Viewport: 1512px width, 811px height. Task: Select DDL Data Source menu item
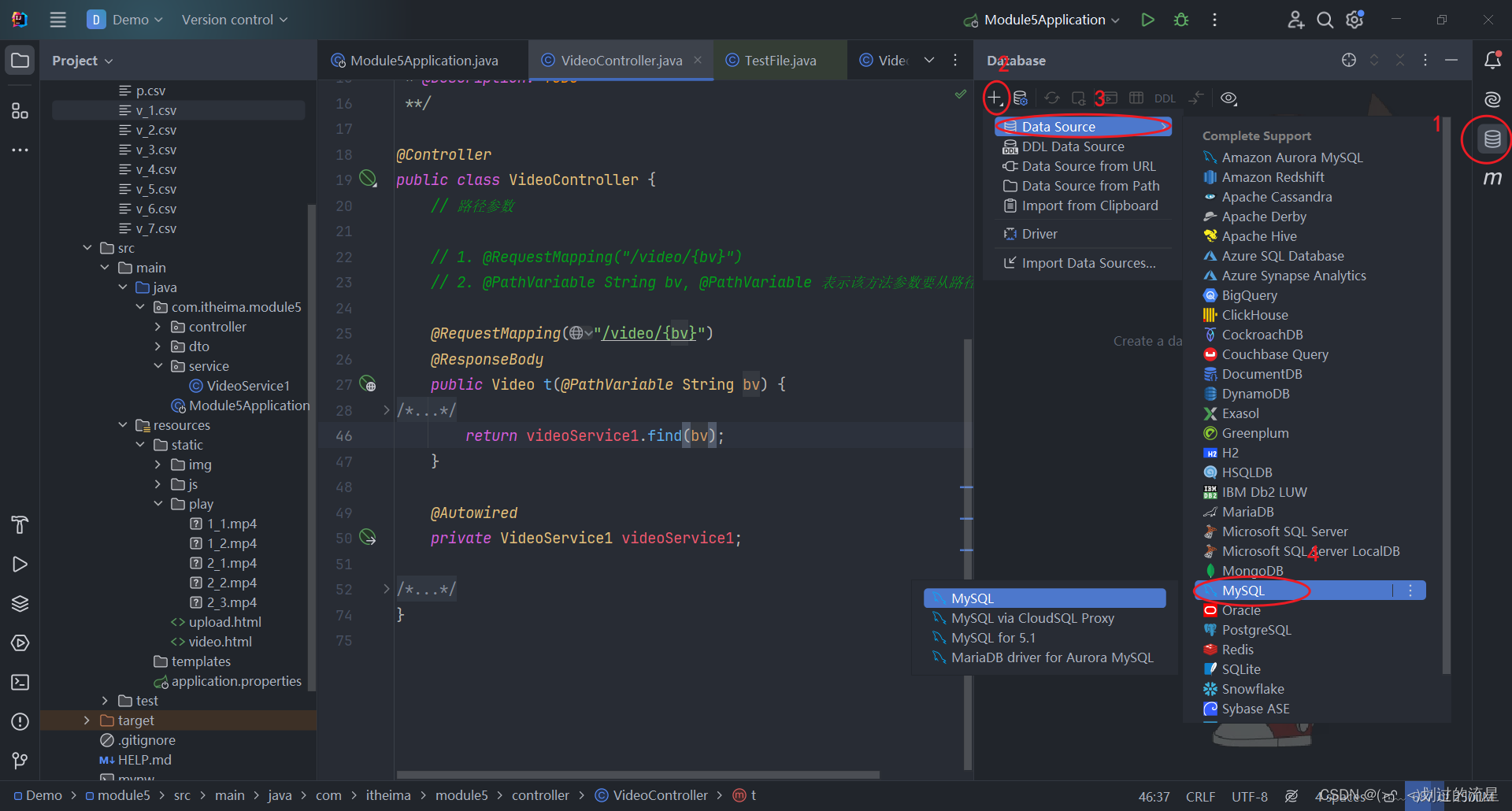tap(1084, 146)
